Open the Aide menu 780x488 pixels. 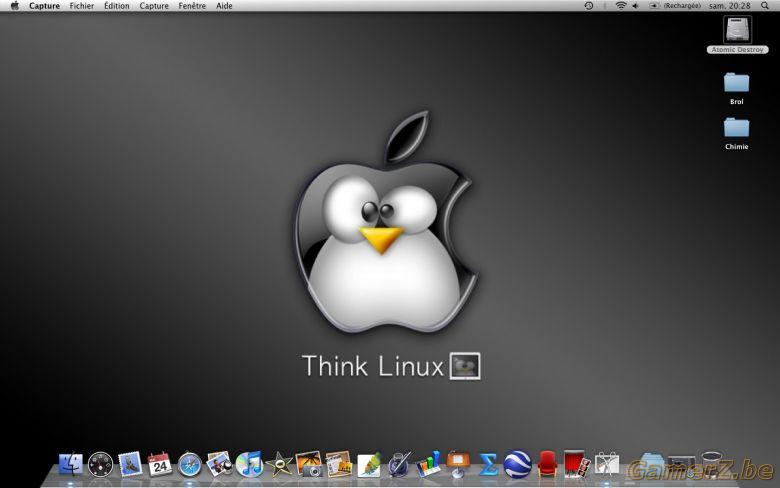click(224, 6)
